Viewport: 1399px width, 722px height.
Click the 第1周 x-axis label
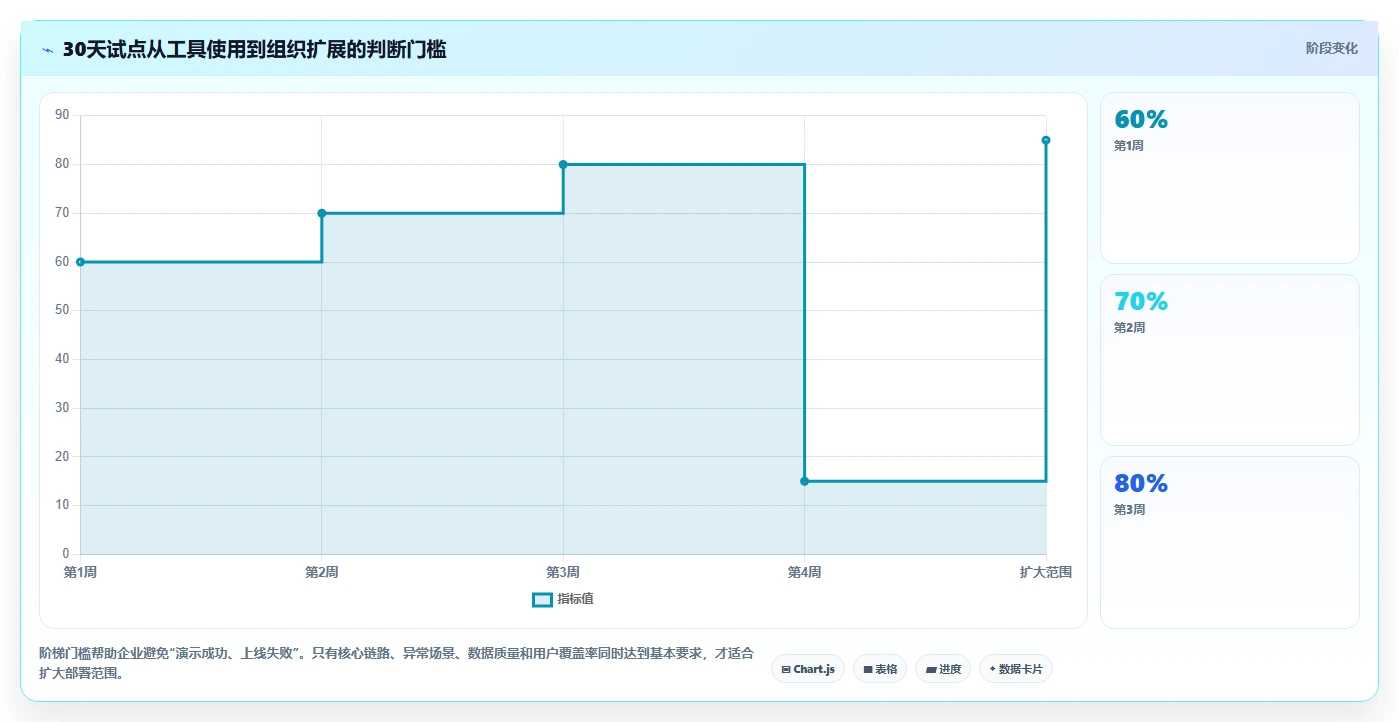pos(80,572)
